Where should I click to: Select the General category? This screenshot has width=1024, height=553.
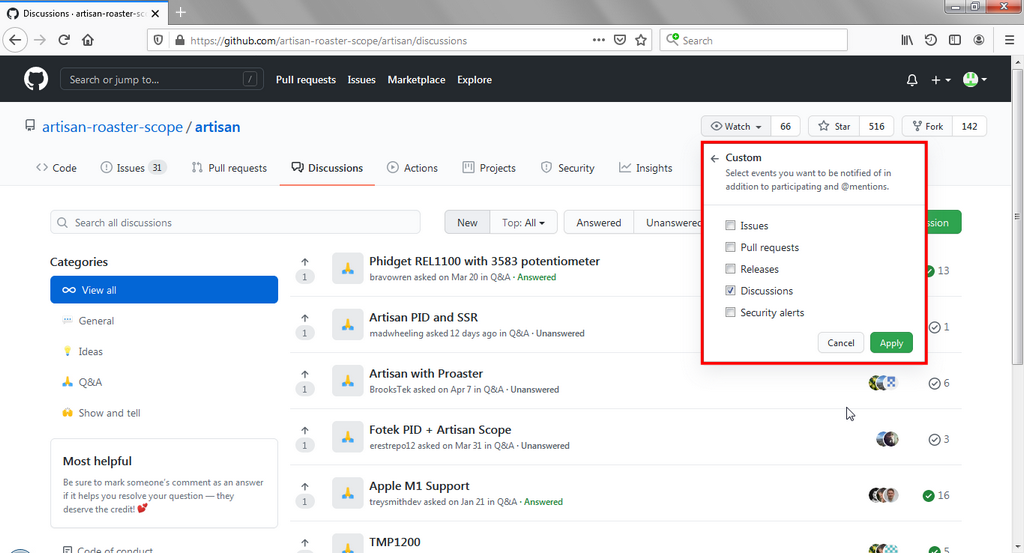96,321
